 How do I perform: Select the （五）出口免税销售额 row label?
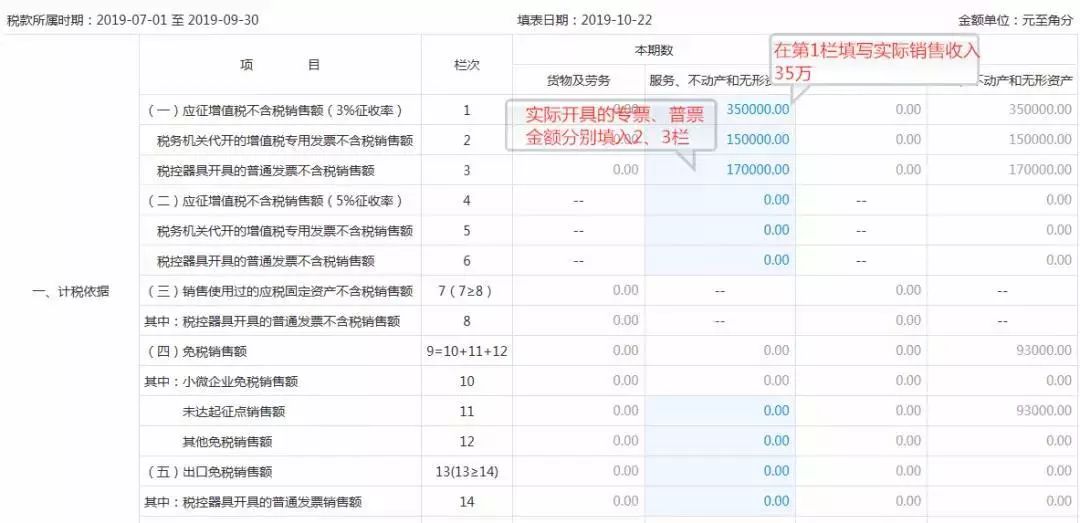(x=209, y=472)
